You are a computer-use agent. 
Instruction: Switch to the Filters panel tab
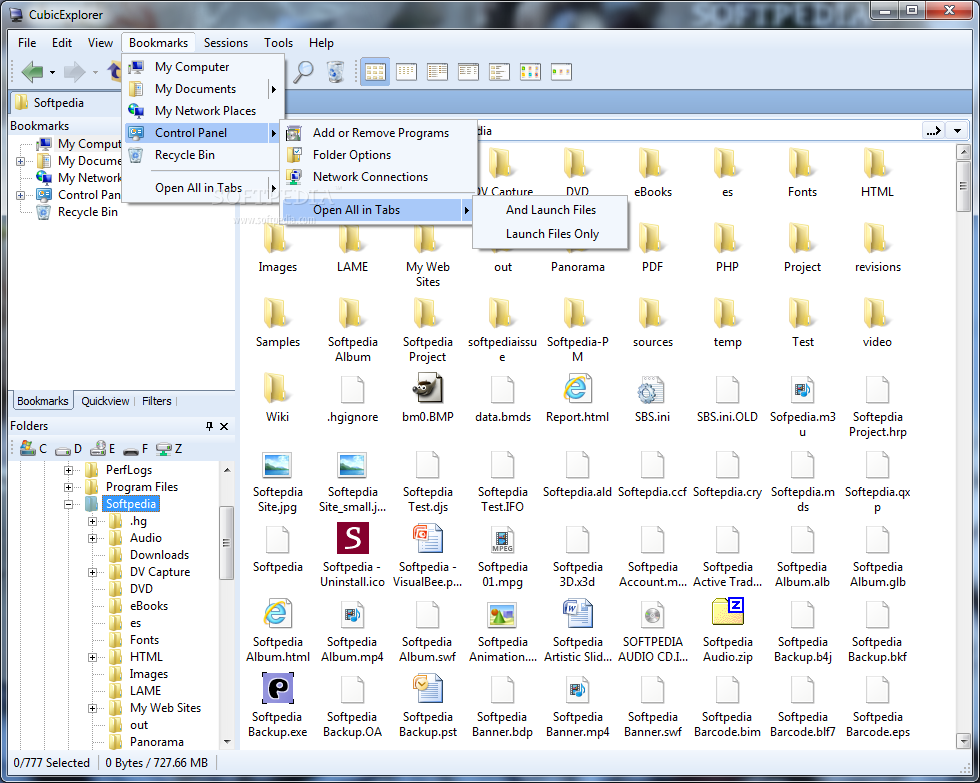tap(156, 401)
